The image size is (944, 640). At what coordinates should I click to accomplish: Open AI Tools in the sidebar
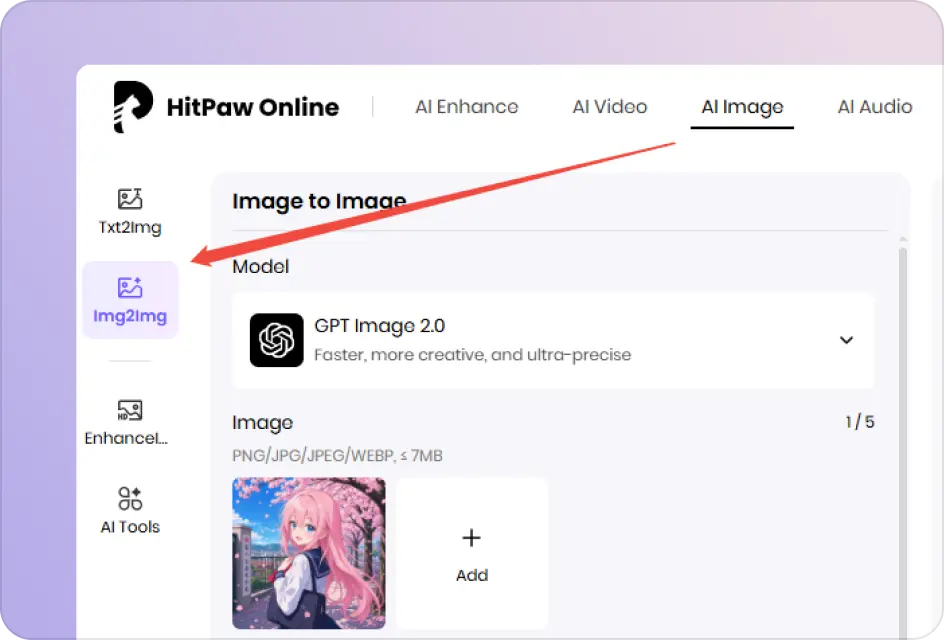tap(130, 511)
